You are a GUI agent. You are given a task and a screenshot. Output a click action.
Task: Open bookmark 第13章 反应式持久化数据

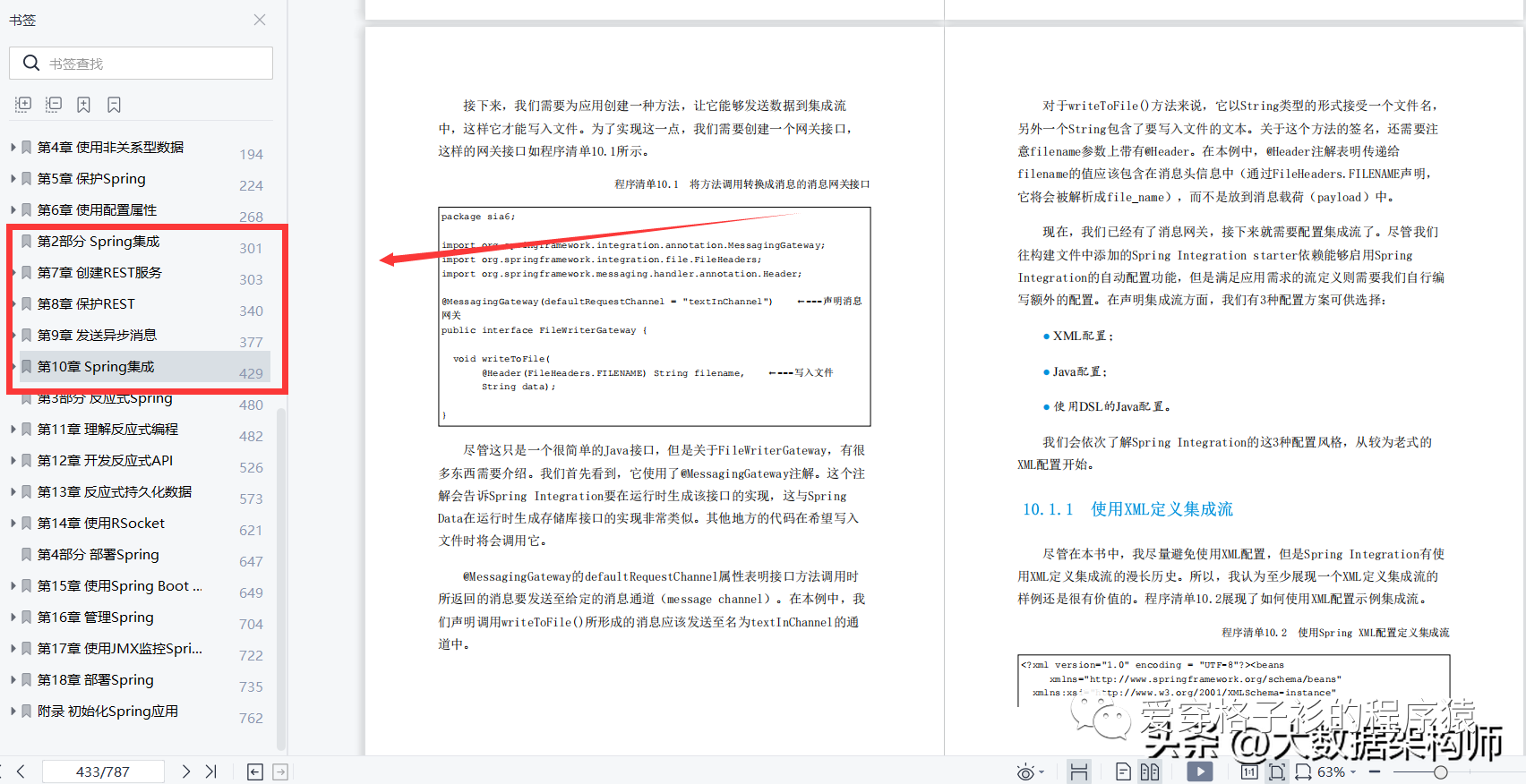[115, 491]
